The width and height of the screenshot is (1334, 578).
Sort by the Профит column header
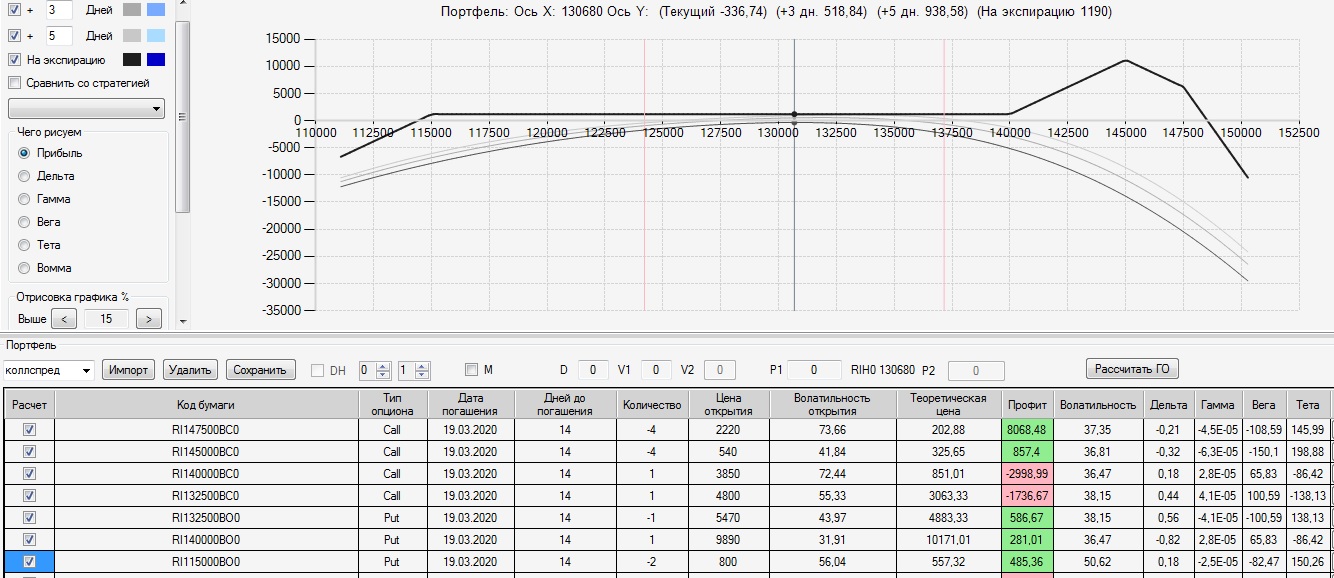[1028, 405]
